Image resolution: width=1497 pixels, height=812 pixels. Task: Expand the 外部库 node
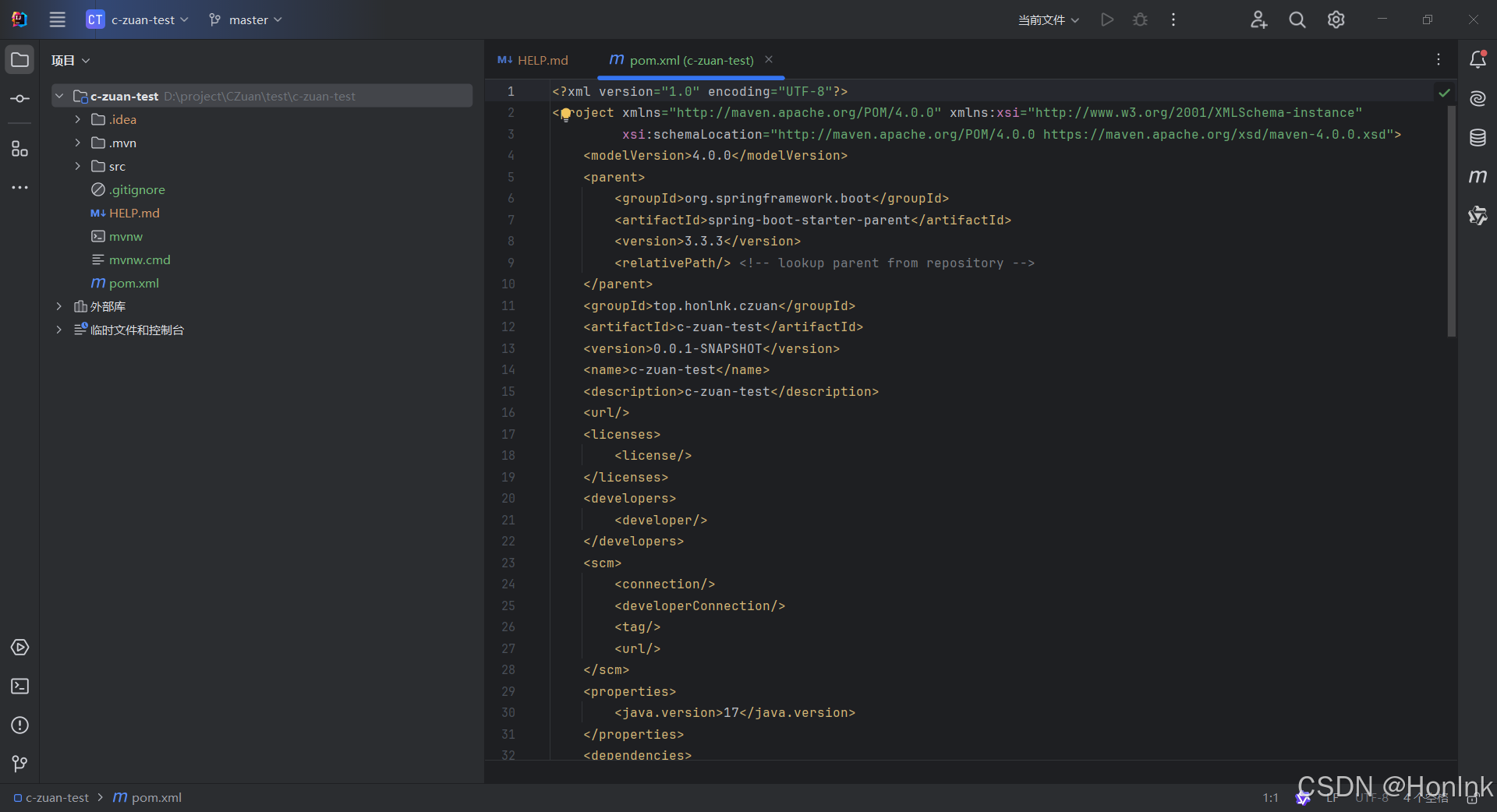coord(59,306)
